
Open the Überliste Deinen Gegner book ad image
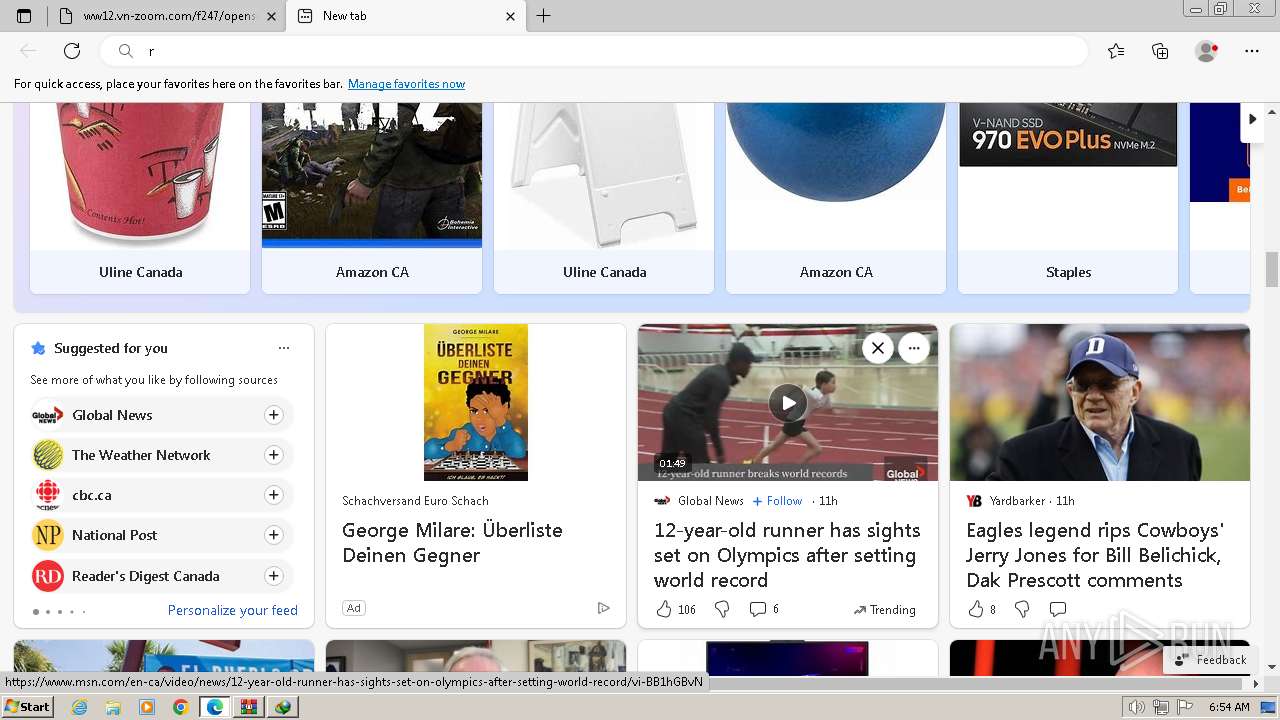(476, 402)
